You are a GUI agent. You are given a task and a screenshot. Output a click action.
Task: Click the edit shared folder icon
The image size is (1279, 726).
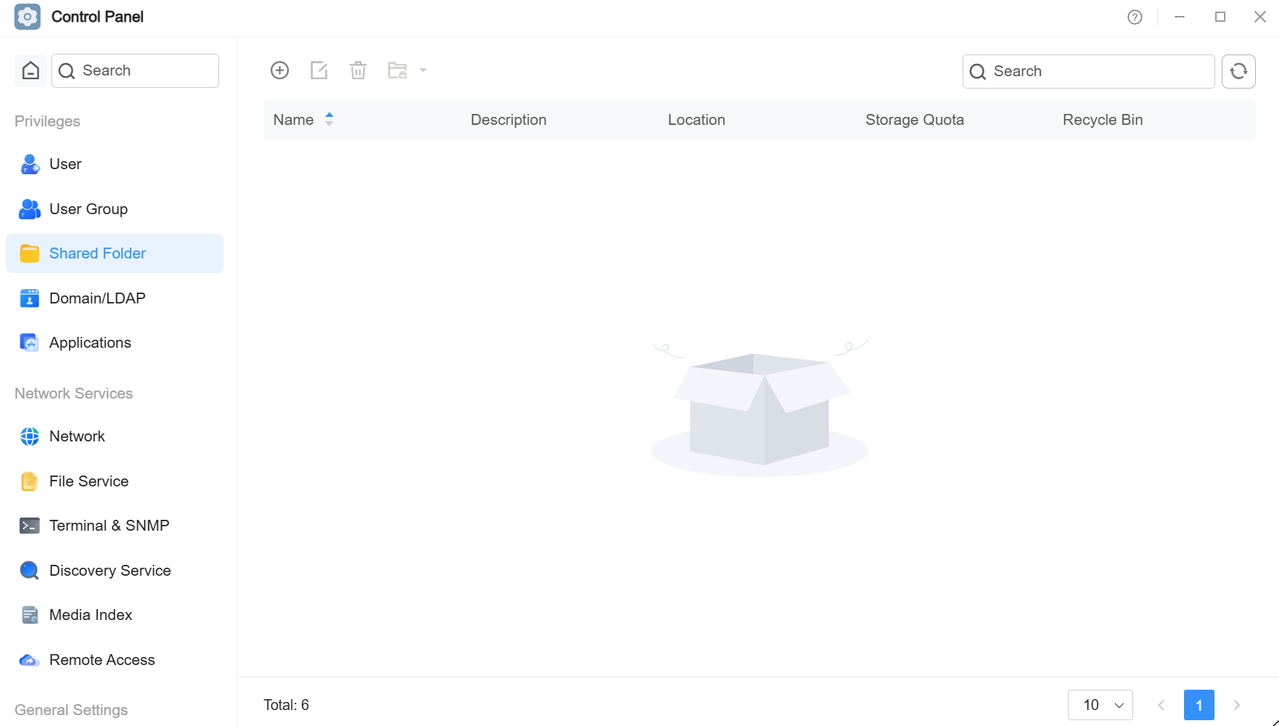pos(319,70)
